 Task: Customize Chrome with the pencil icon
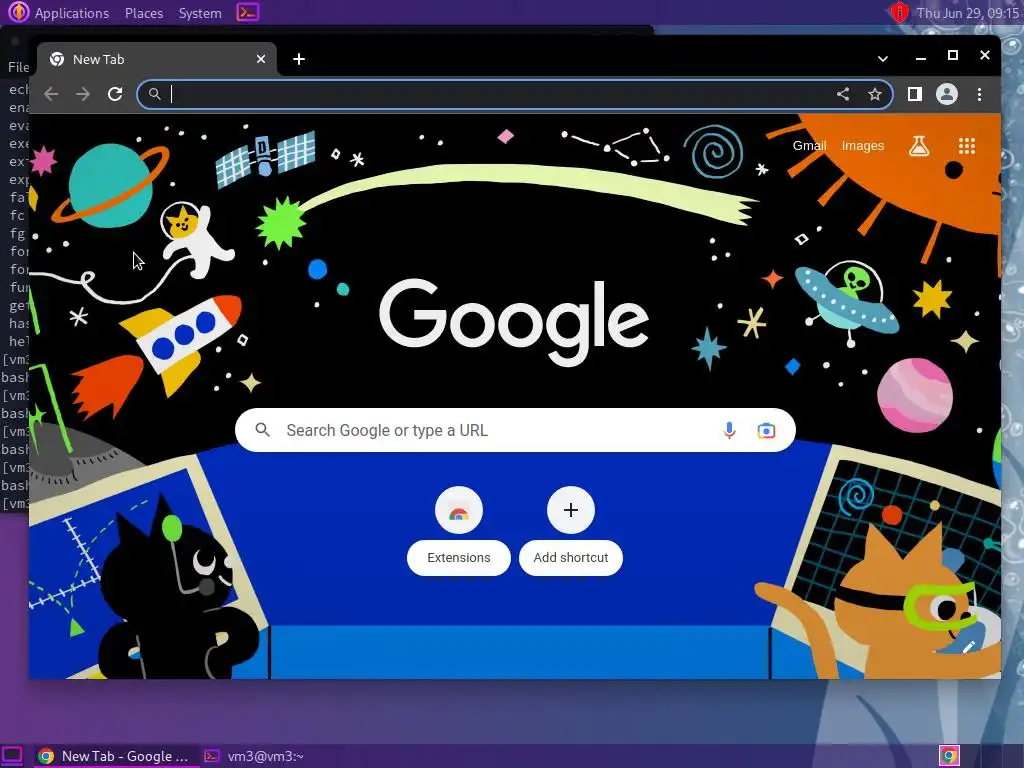pos(968,647)
